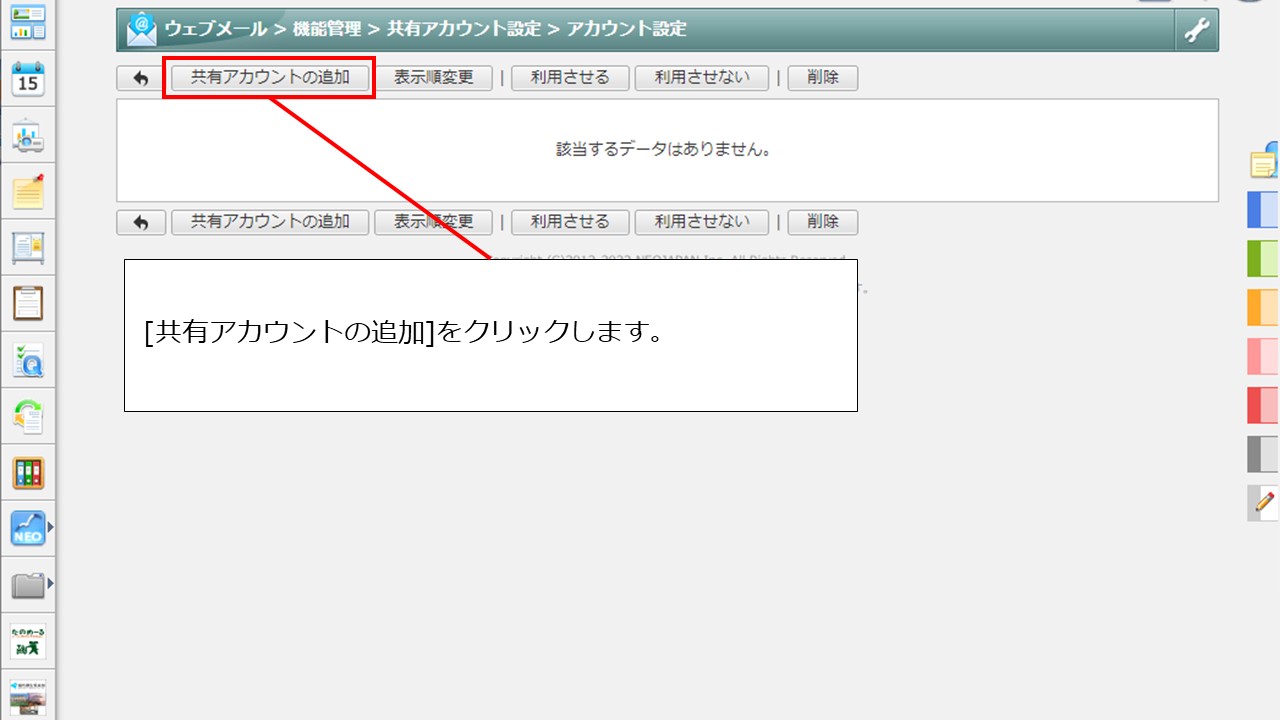Click the wrench settings icon in header
The image size is (1280, 720).
pyautogui.click(x=1197, y=30)
